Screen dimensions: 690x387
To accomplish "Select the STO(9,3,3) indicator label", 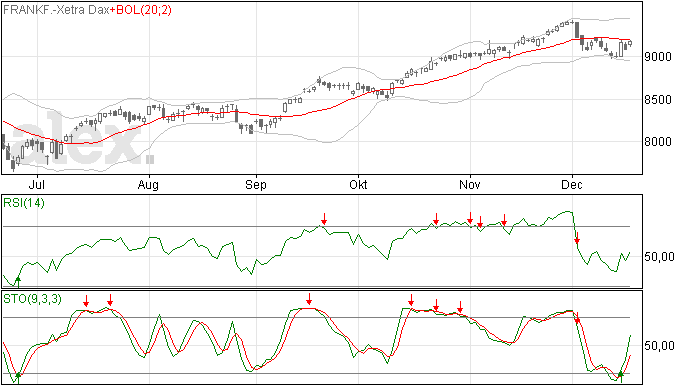I will click(32, 299).
